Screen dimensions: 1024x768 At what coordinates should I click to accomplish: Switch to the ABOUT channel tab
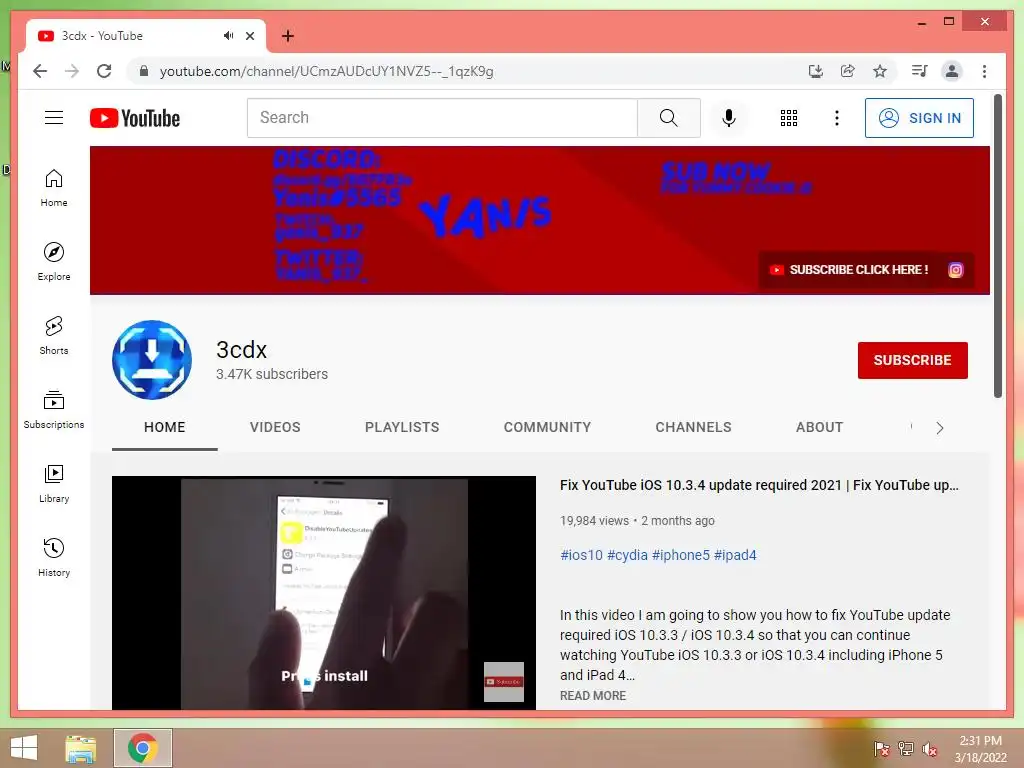tap(819, 427)
